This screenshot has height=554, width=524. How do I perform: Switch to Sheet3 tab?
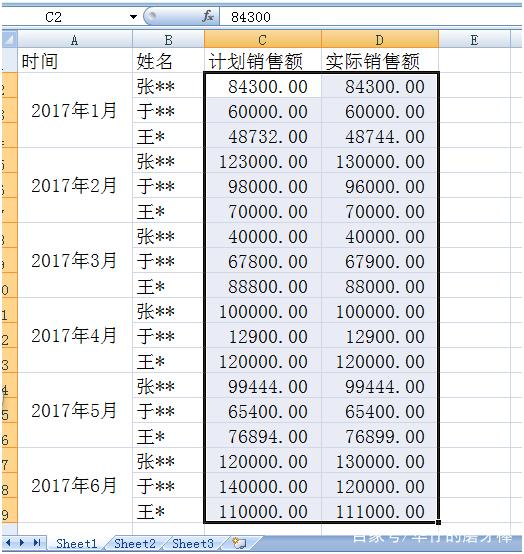pos(193,543)
